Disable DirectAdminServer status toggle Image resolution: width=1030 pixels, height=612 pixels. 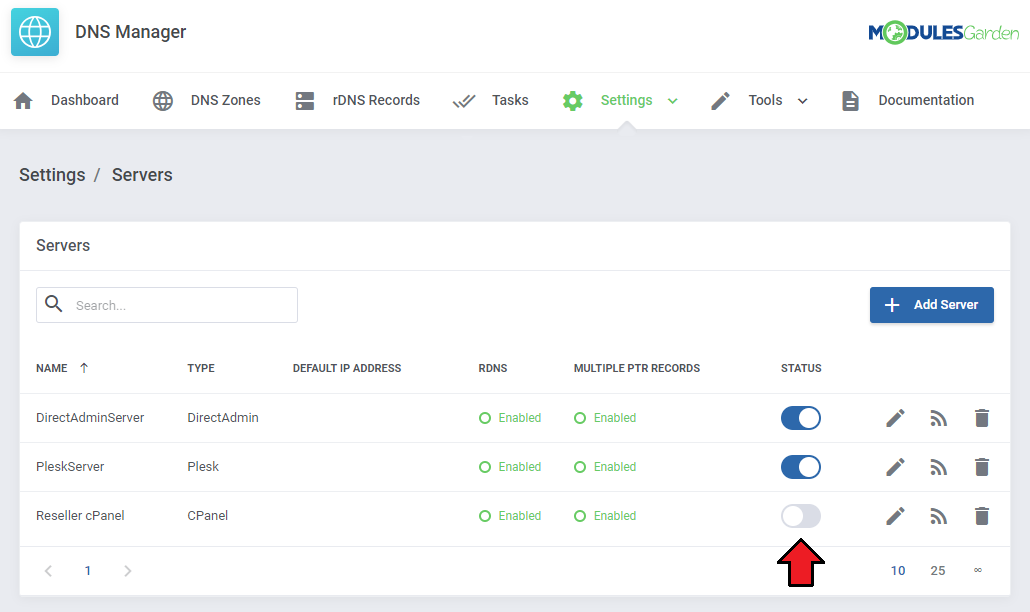(801, 418)
